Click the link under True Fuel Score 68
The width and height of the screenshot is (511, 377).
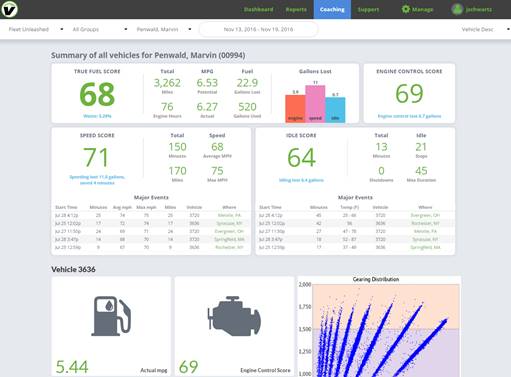coord(97,116)
